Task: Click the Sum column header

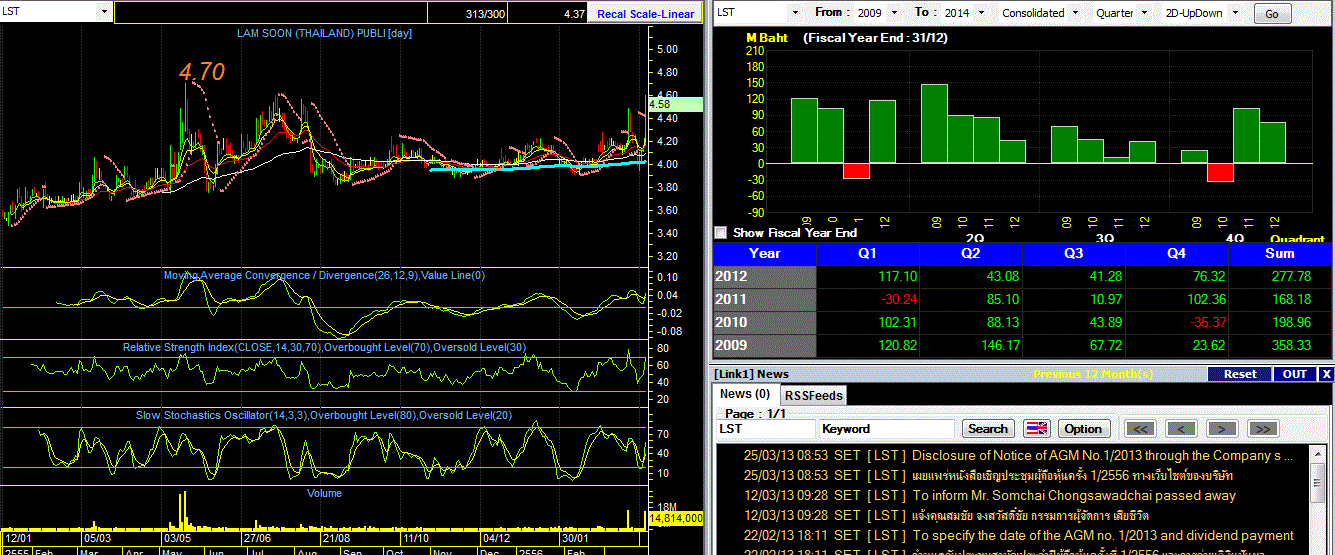Action: coord(1280,254)
